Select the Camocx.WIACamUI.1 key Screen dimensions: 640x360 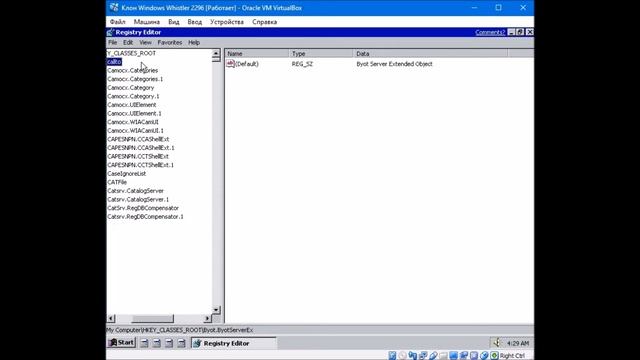[135, 130]
